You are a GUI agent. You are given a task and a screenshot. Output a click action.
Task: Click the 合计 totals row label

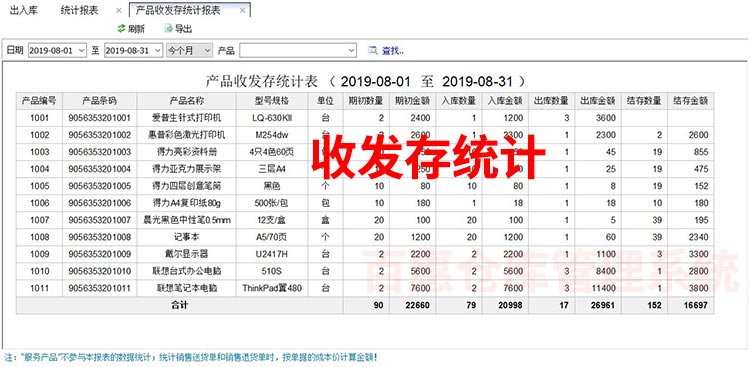point(179,305)
